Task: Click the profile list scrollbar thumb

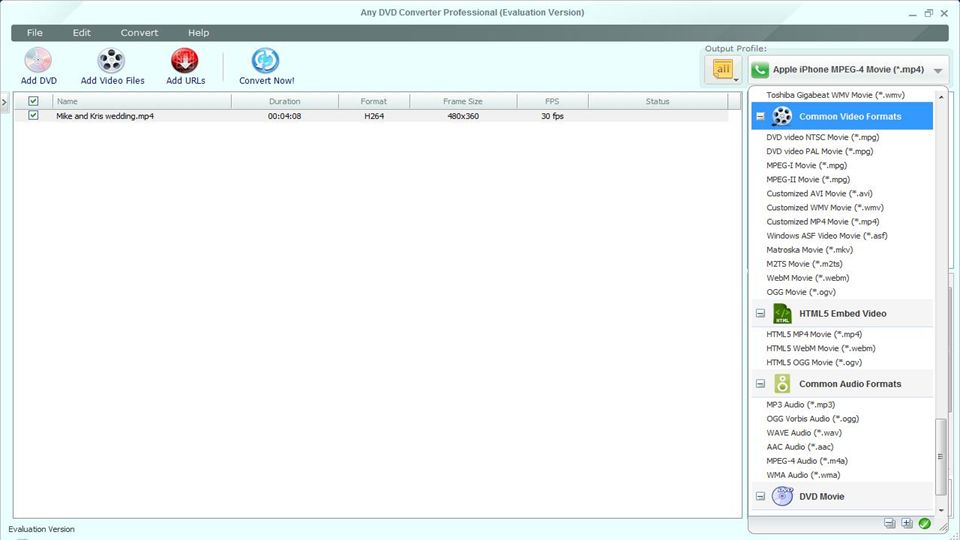Action: (940, 457)
